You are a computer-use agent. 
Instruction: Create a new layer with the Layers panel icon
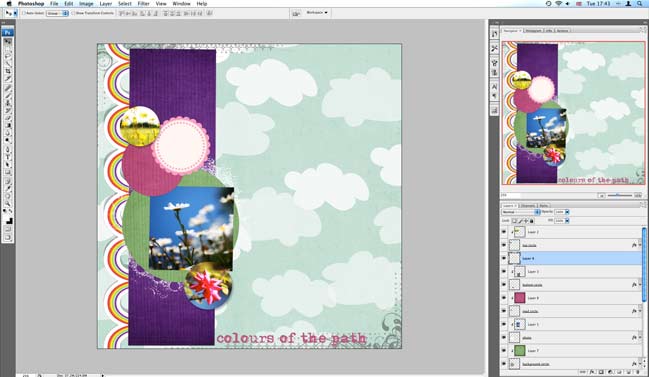(628, 372)
